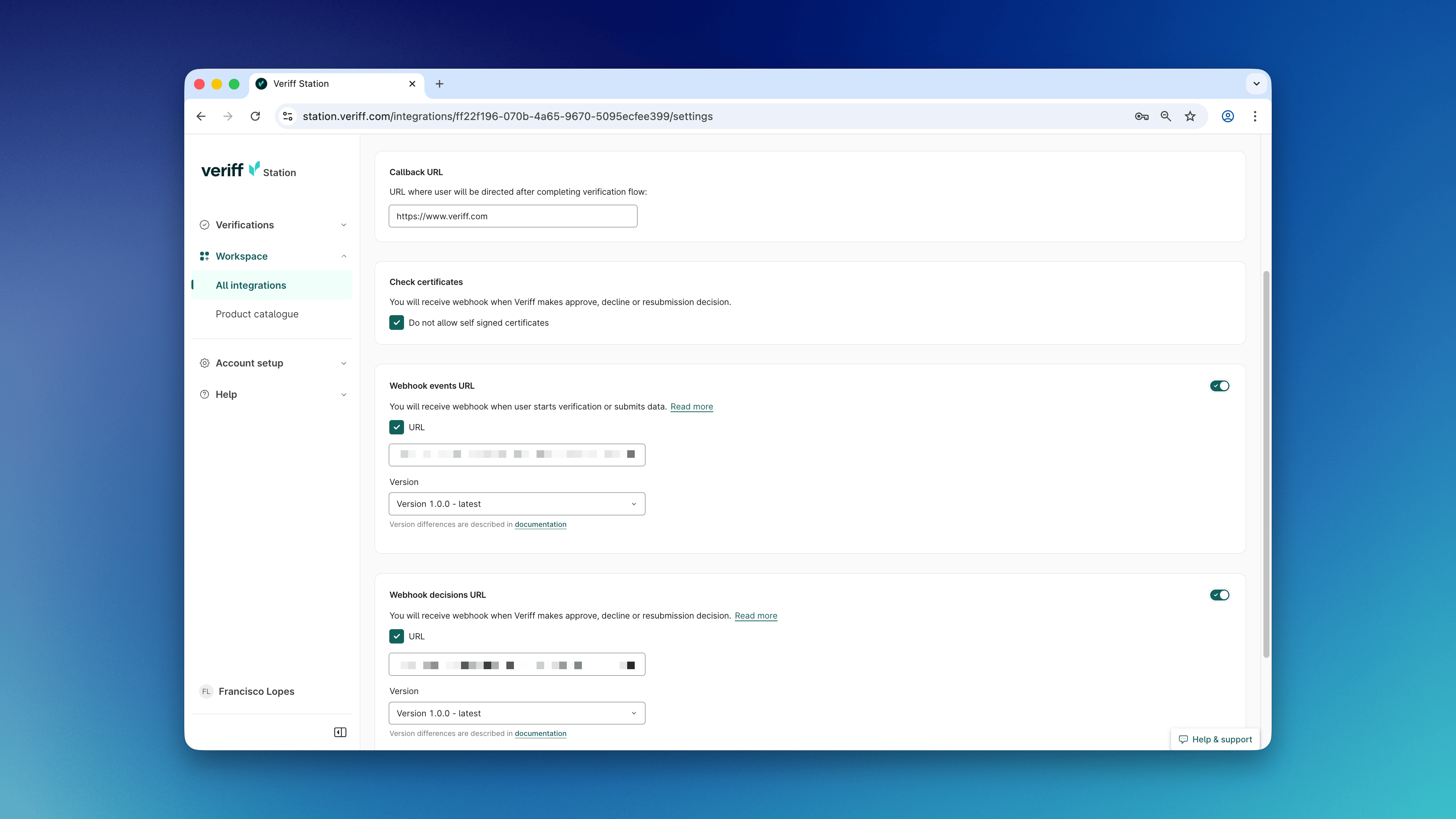Screen dimensions: 1456x819
Task: Open Version dropdown for Webhook decisions
Action: pos(517,713)
